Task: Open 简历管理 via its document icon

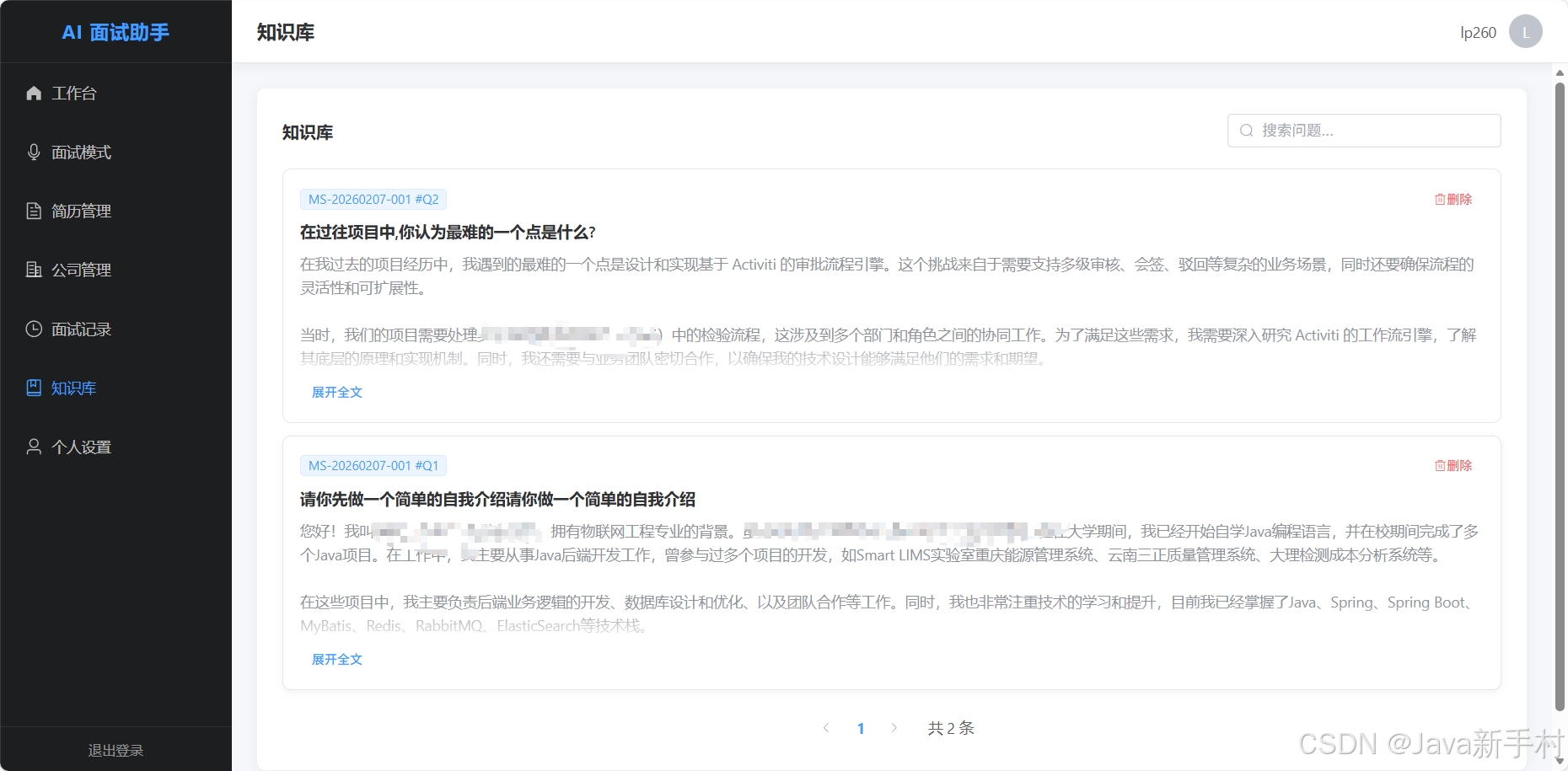Action: click(33, 211)
